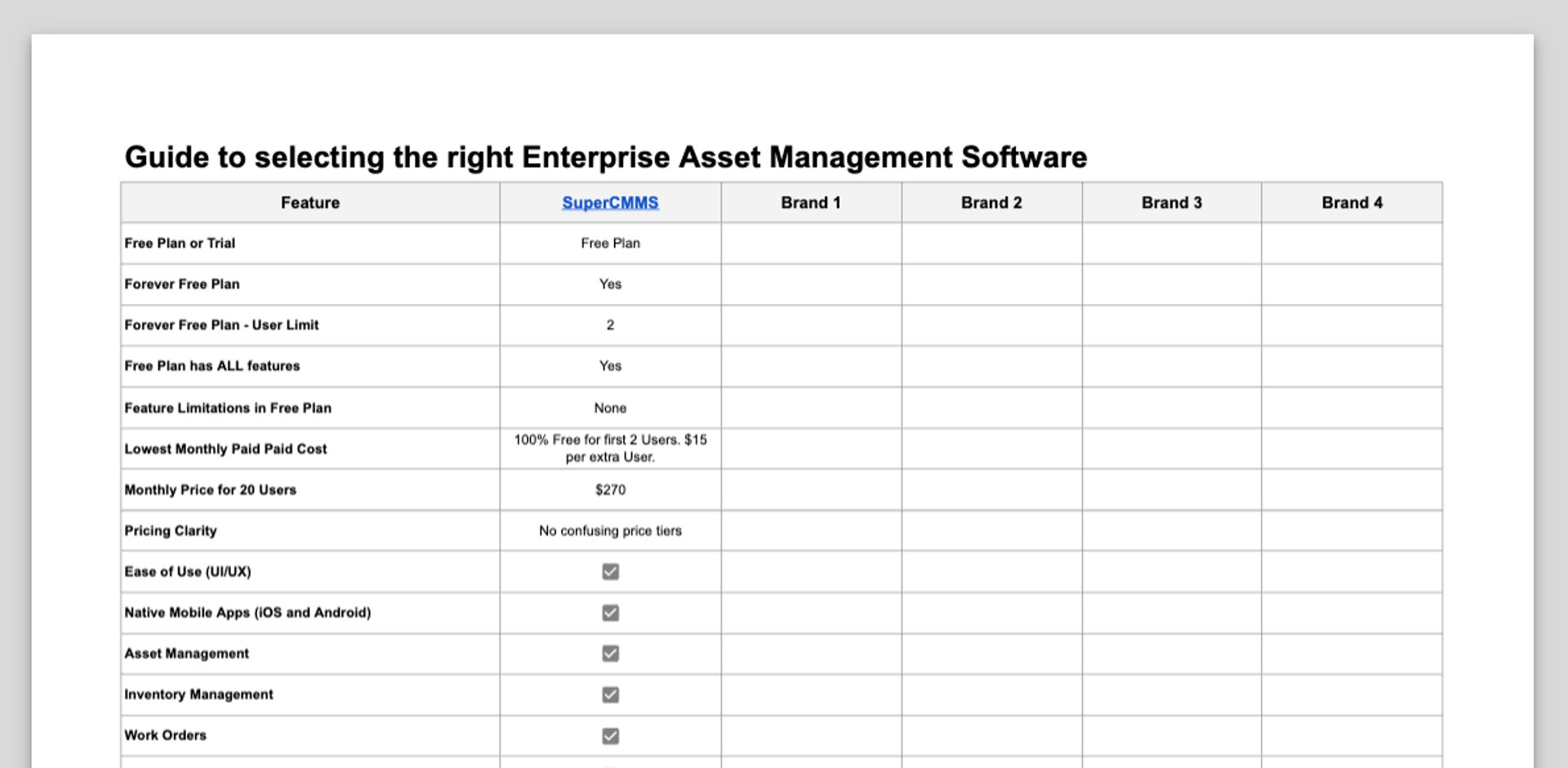Select the 'Work Orders' row label
1568x768 pixels.
pyautogui.click(x=165, y=735)
